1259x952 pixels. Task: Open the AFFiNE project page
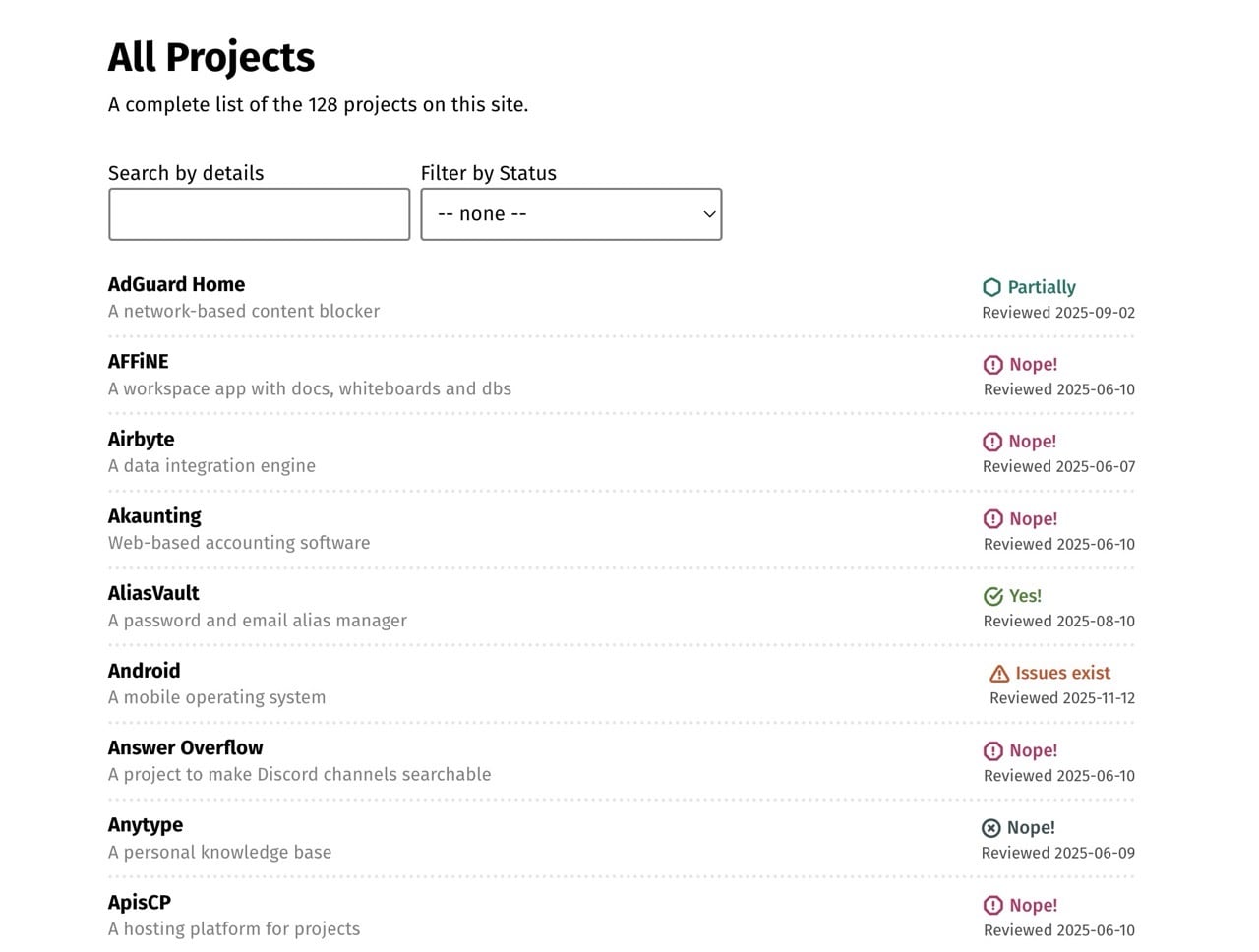pyautogui.click(x=139, y=362)
